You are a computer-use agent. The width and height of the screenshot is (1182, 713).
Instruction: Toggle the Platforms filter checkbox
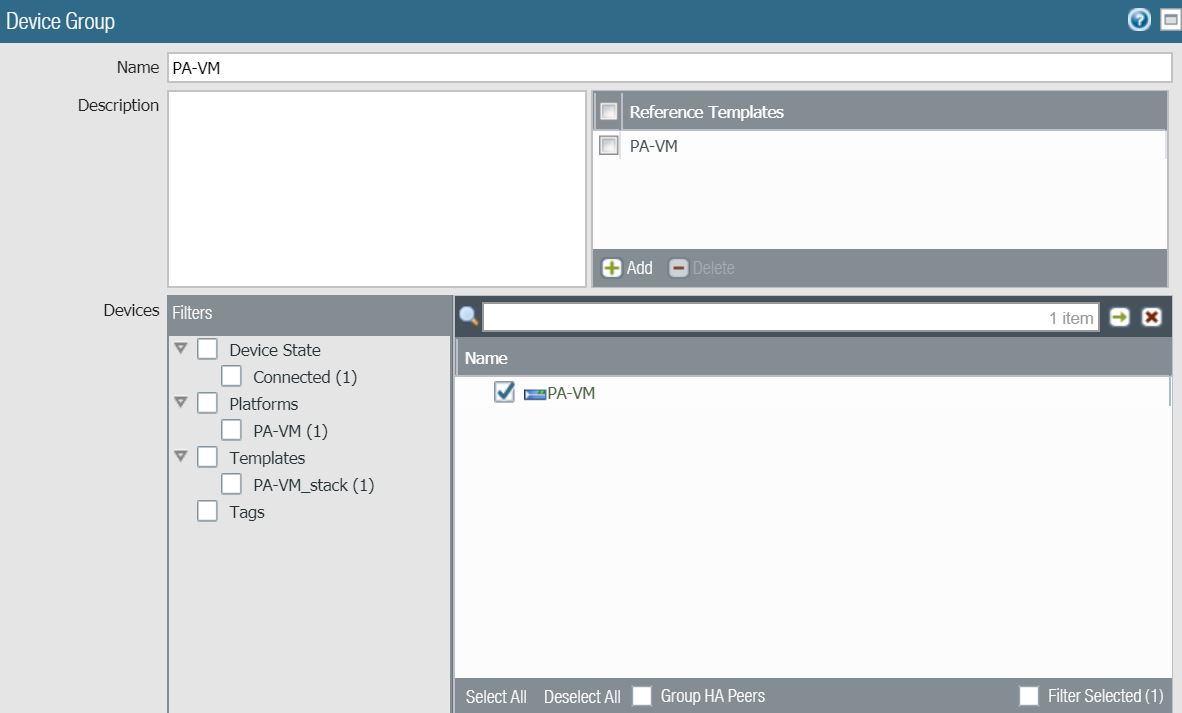coord(207,403)
